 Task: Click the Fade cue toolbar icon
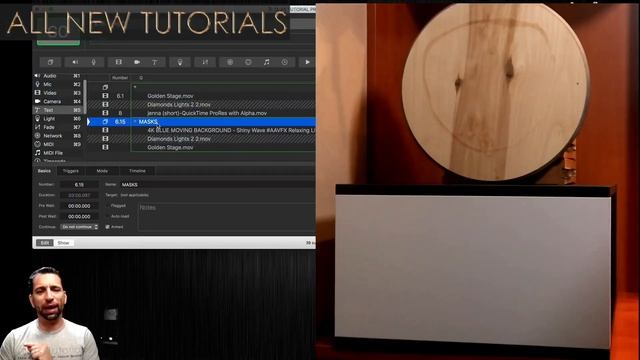[x=205, y=62]
